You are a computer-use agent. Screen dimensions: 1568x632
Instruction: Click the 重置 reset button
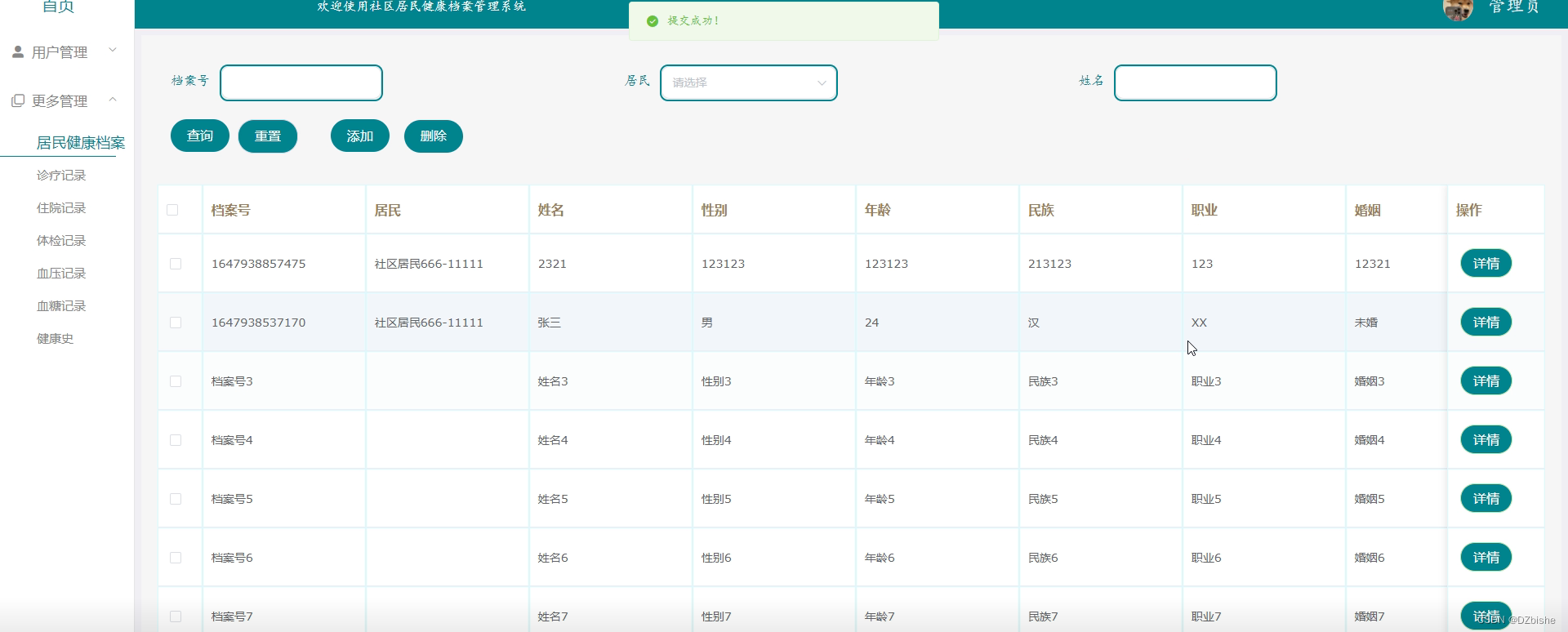click(x=268, y=136)
